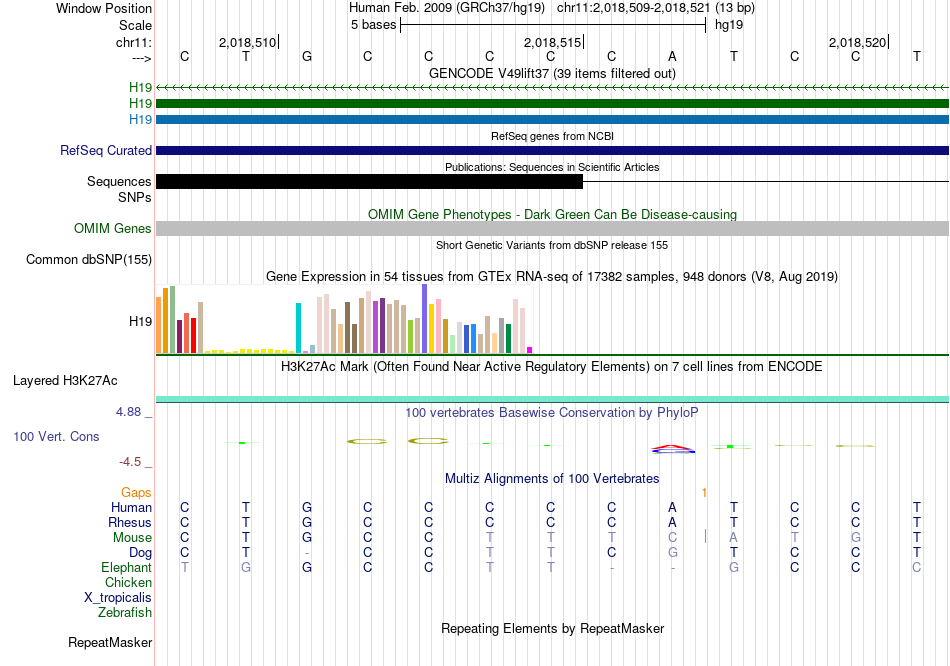Viewport: 950px width, 666px height.
Task: Click the red and blue PhyloP peak
Action: (x=673, y=448)
